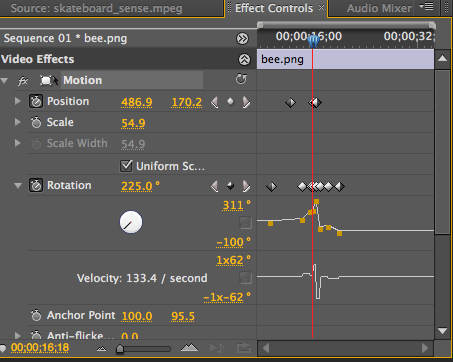This screenshot has width=453, height=362.
Task: Collapse the Motion effect group
Action: (4, 80)
